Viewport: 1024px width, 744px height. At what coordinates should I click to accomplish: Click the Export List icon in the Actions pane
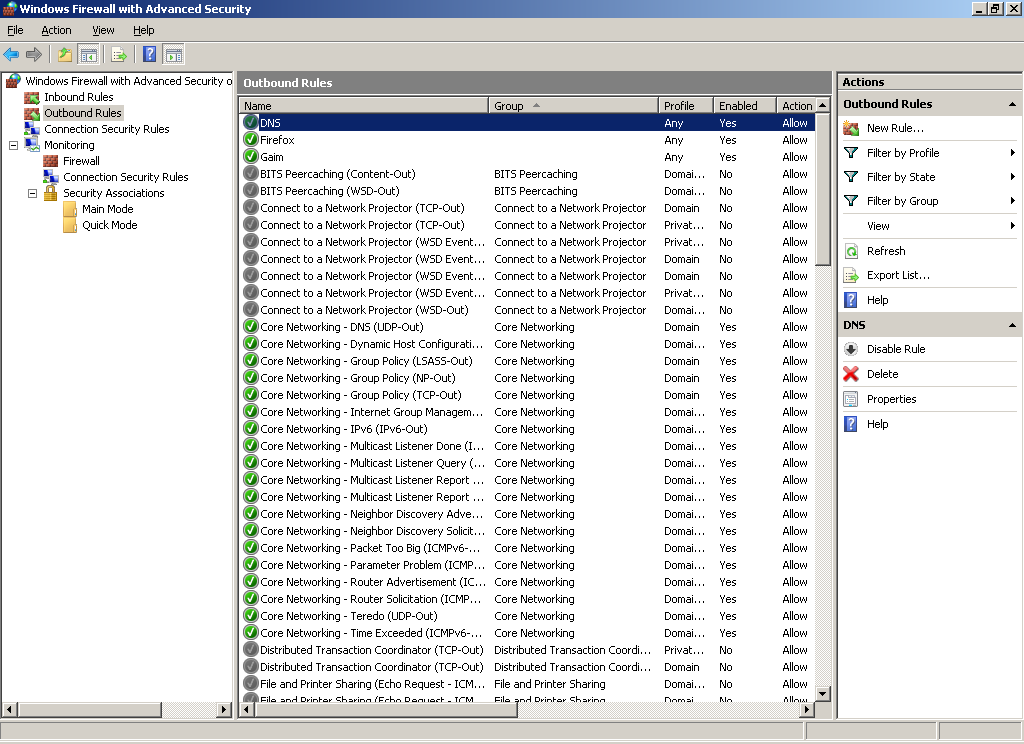851,276
